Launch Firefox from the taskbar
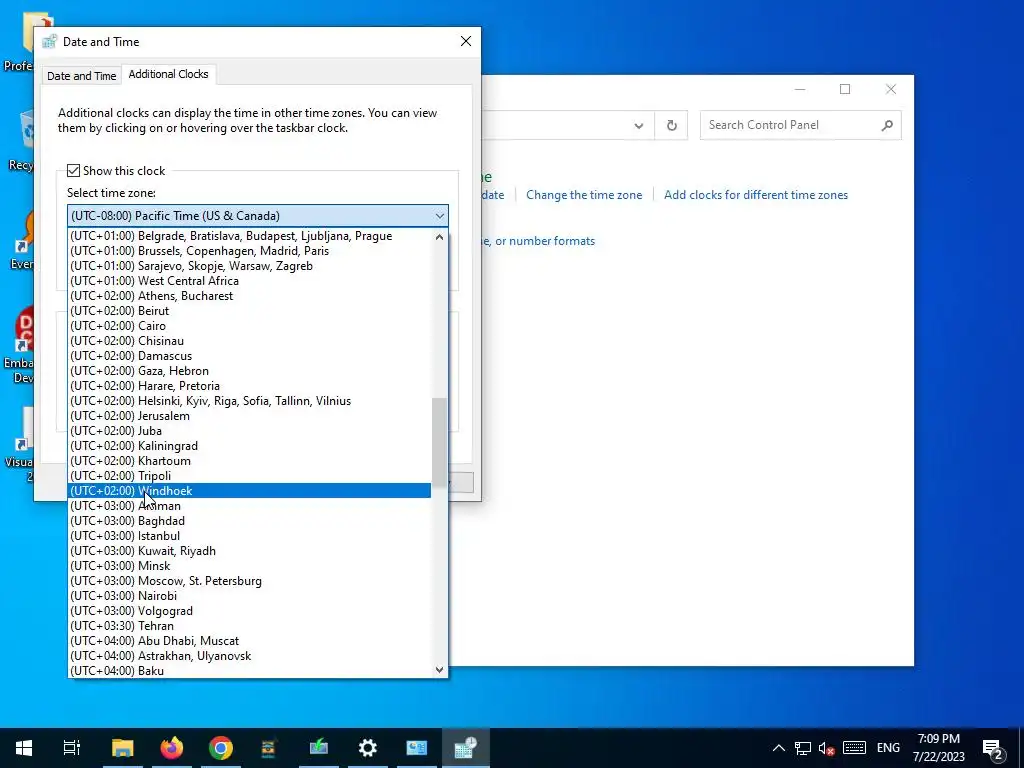1024x768 pixels. pos(172,748)
